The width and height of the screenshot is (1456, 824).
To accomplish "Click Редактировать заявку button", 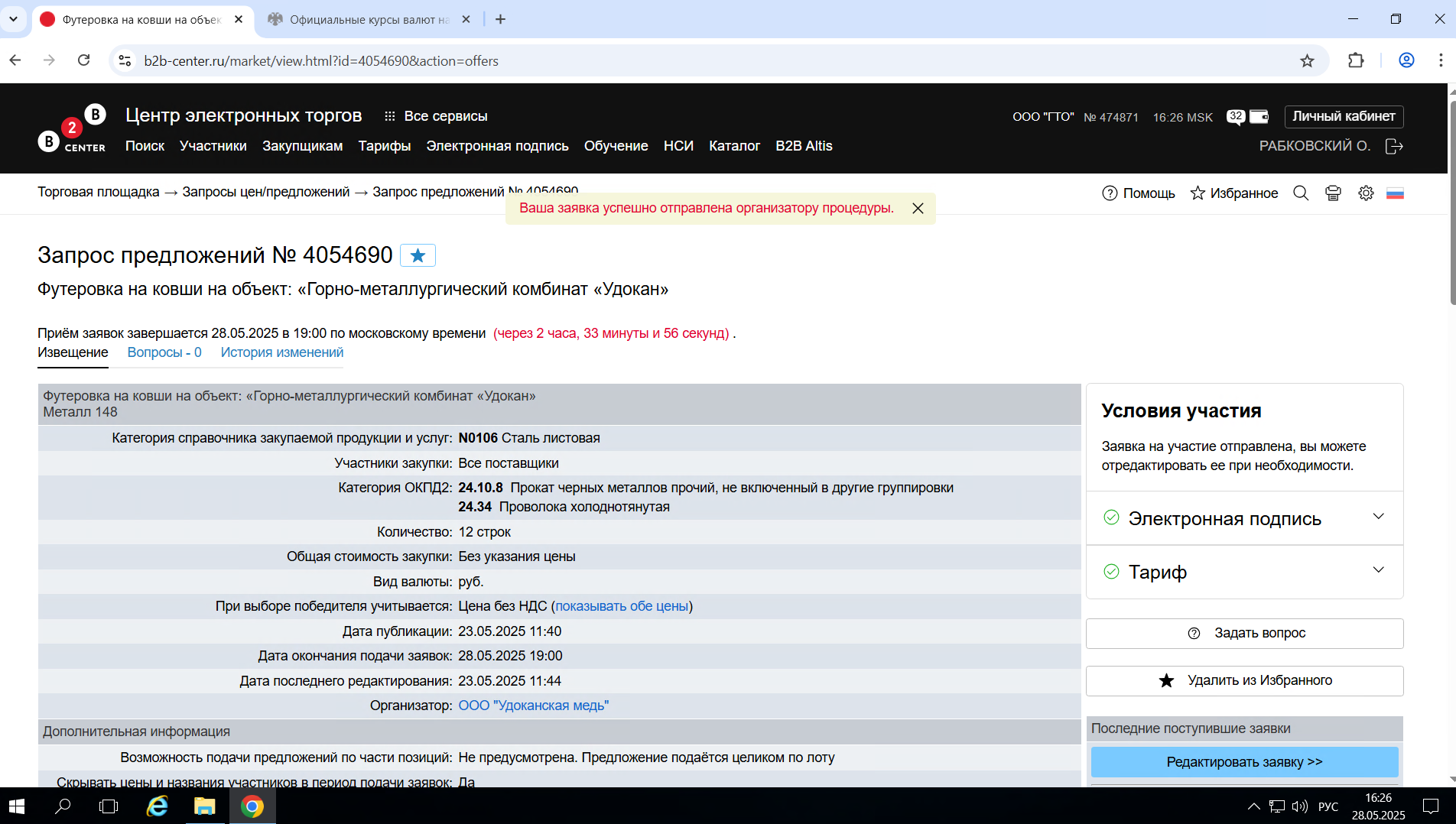I will click(1244, 762).
